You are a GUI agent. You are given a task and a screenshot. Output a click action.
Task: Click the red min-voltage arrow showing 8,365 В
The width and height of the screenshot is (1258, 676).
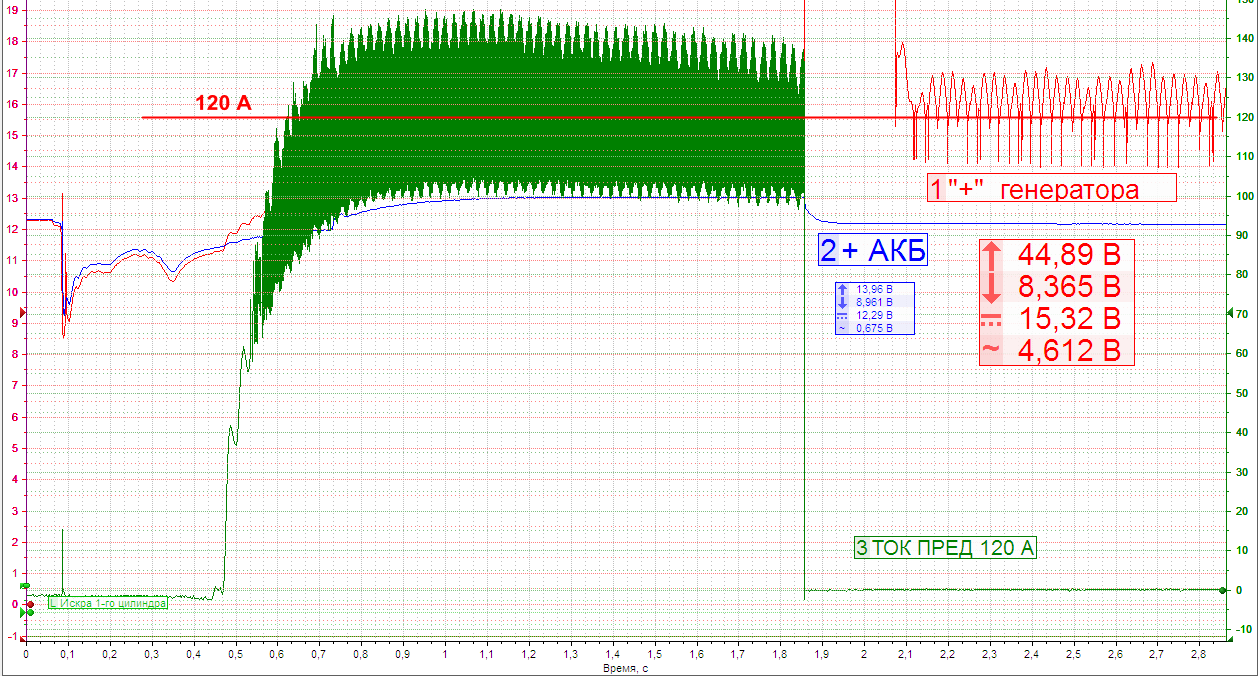(x=991, y=288)
